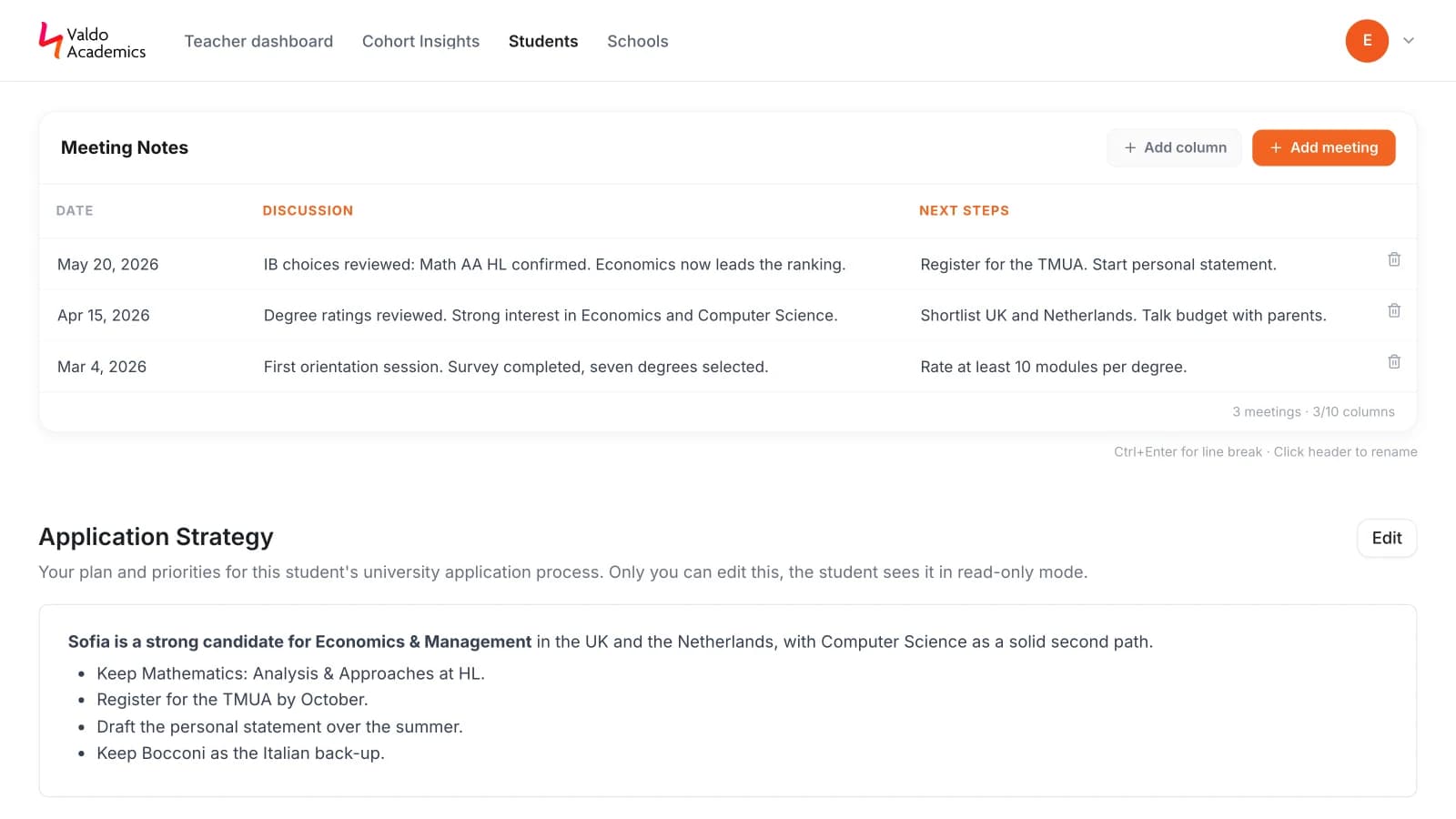Image resolution: width=1456 pixels, height=819 pixels.
Task: Rename the Next Steps column header
Action: pos(964,210)
